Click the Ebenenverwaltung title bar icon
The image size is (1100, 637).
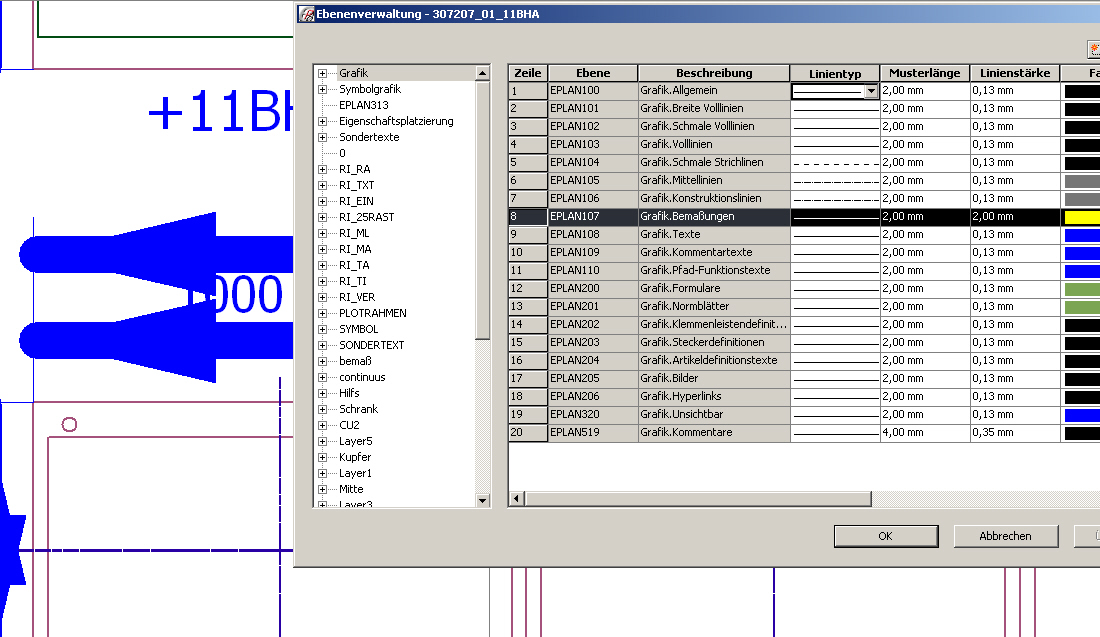point(306,15)
